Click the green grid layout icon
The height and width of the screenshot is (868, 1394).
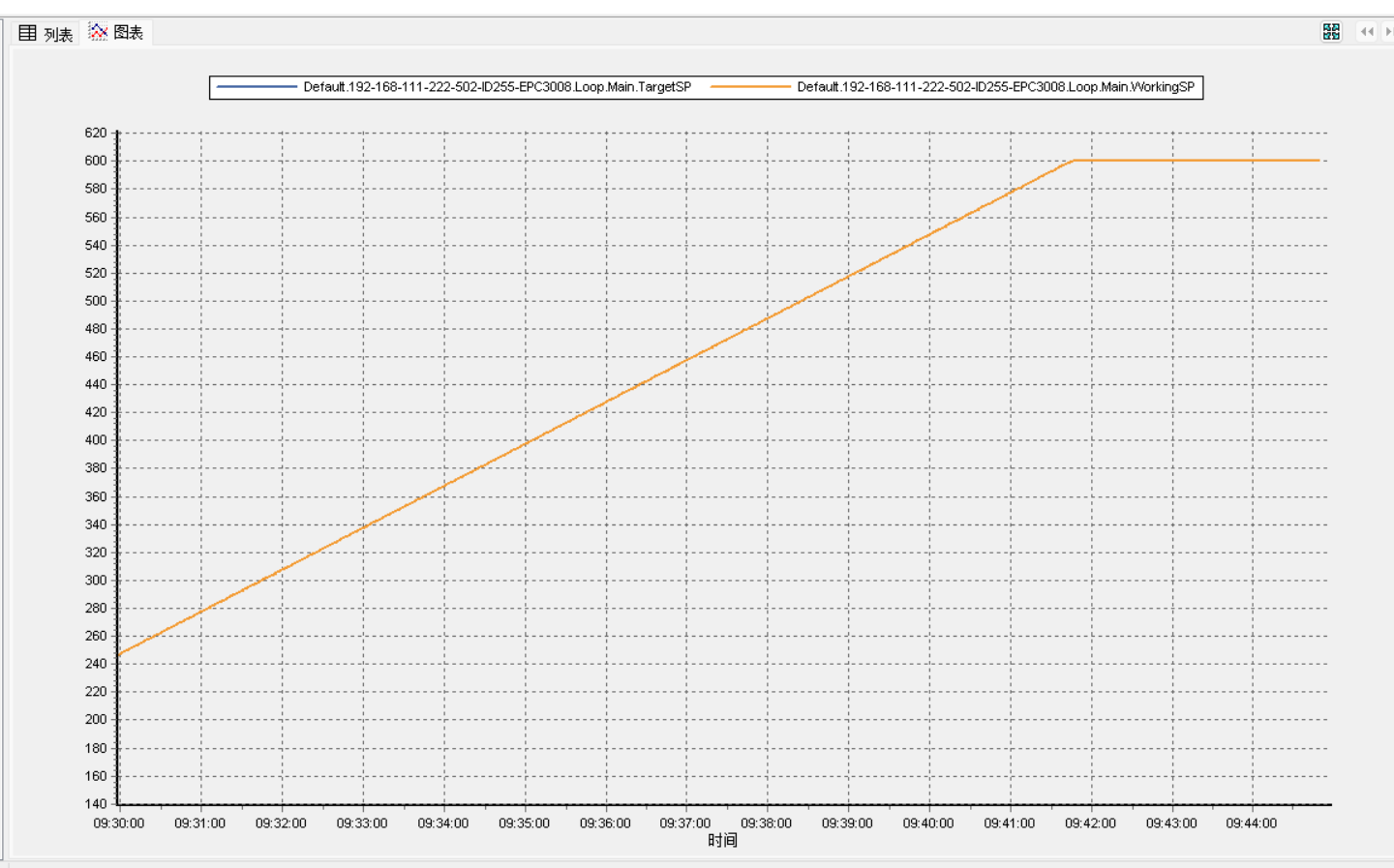click(1331, 32)
